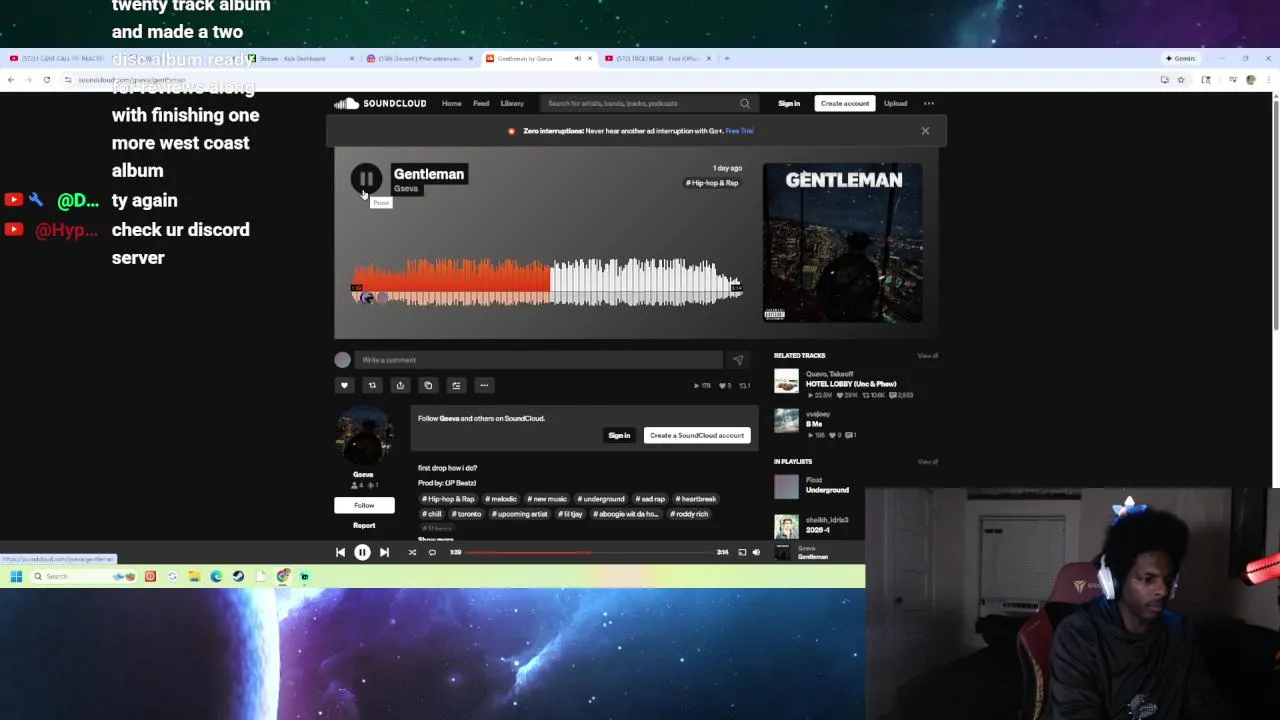Viewport: 1280px width, 720px height.
Task: Click the Gentleman album artwork
Action: pos(843,243)
